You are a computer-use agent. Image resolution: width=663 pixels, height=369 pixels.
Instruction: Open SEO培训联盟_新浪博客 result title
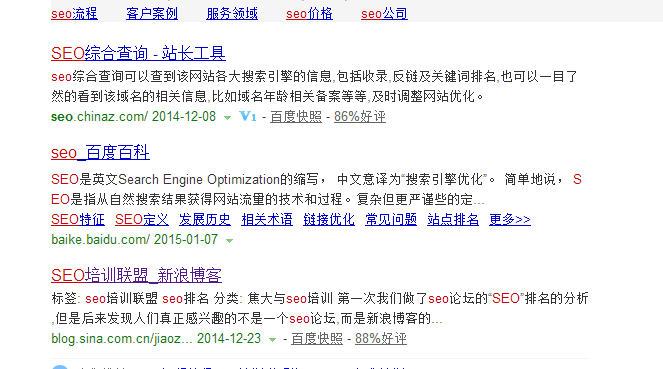point(136,276)
